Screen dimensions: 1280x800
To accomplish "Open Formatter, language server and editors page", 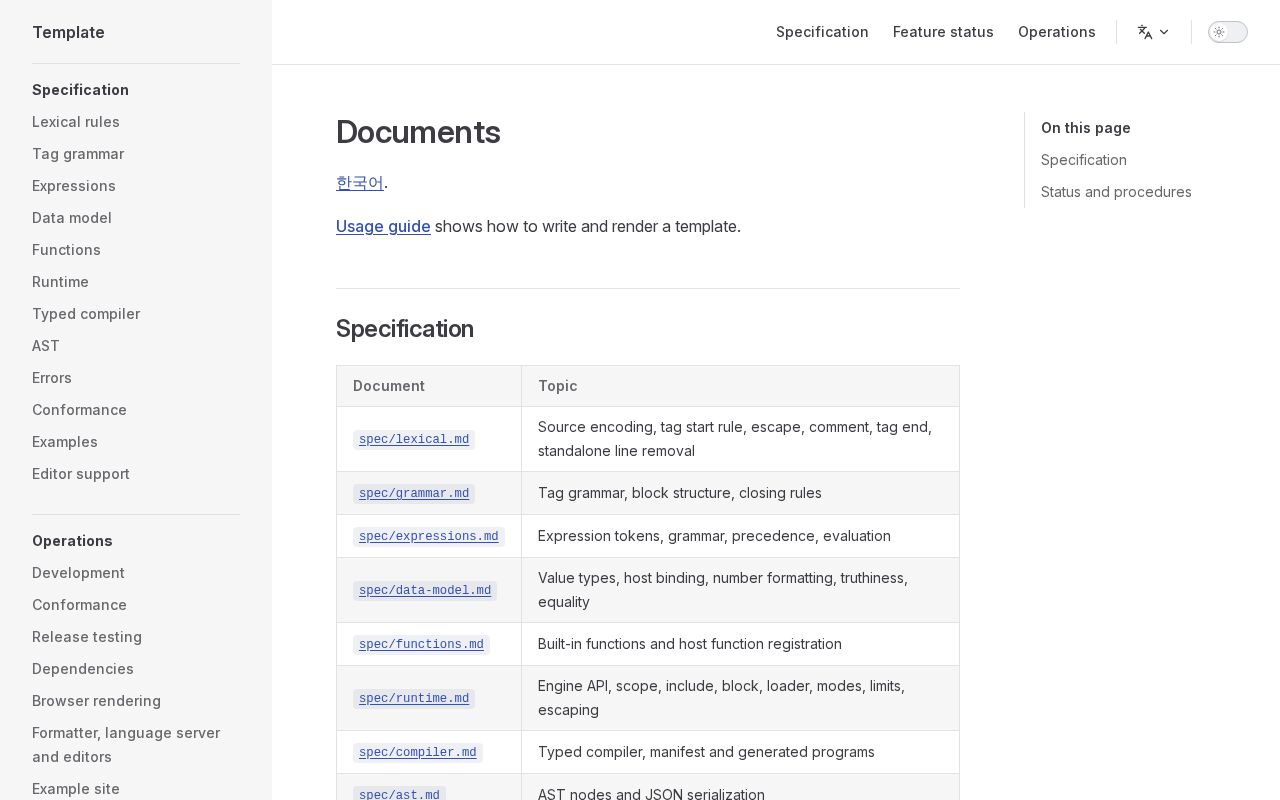I will point(126,745).
